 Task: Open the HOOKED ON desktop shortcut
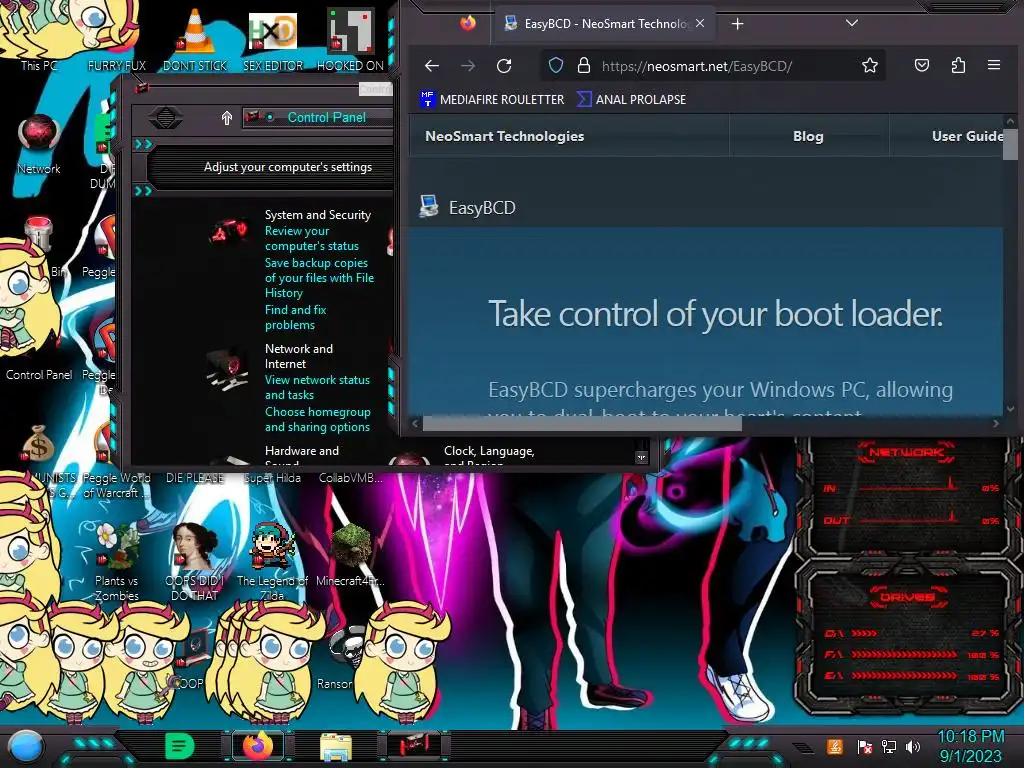350,39
